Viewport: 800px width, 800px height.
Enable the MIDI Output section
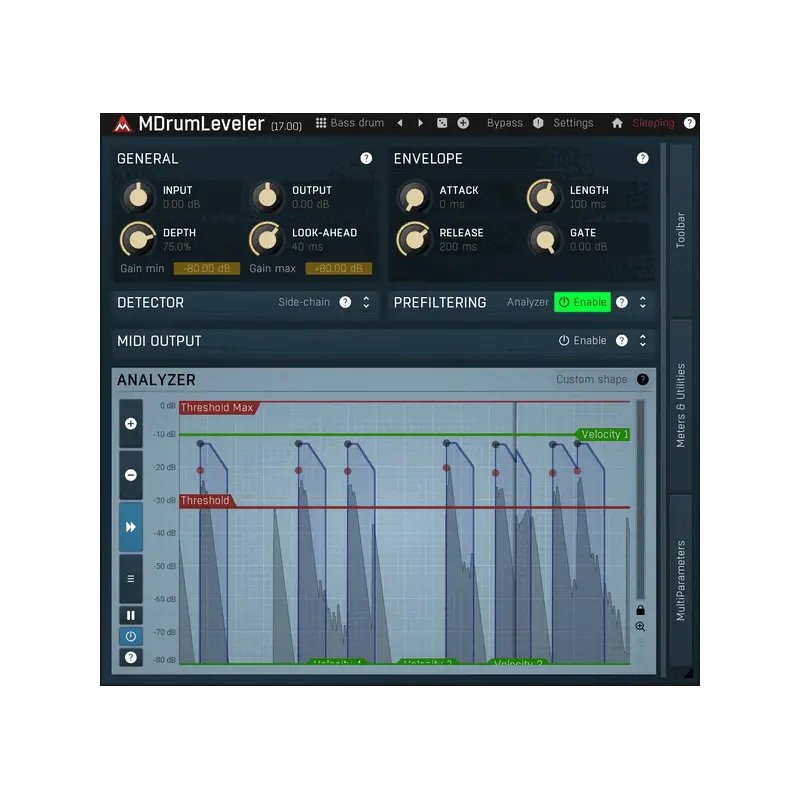582,340
